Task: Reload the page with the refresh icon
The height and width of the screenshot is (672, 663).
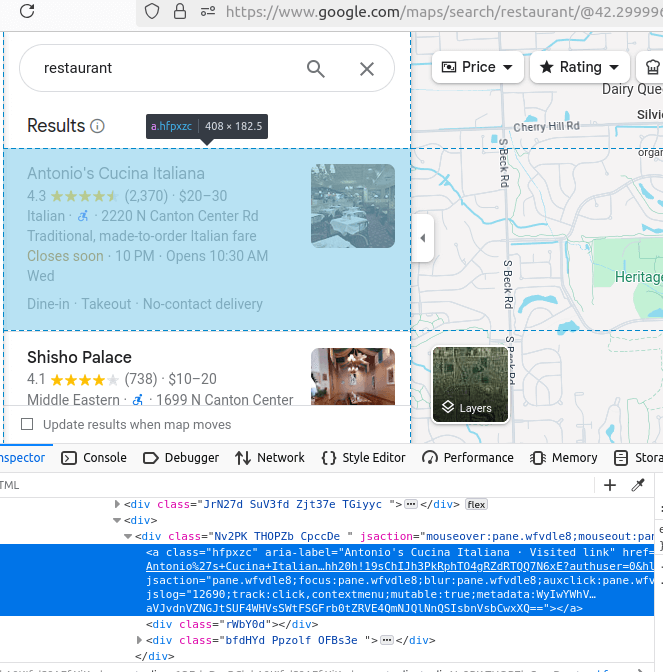Action: (27, 11)
